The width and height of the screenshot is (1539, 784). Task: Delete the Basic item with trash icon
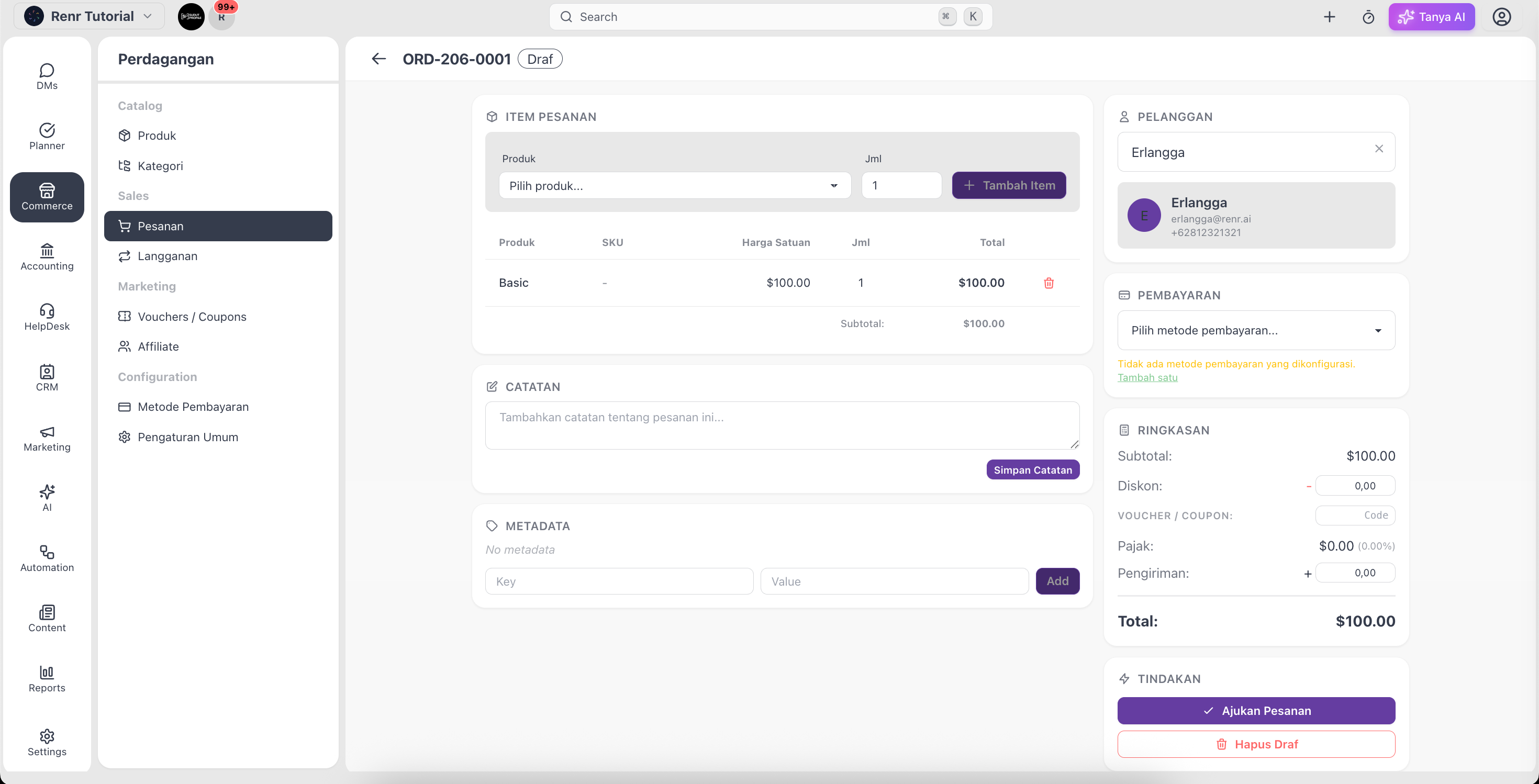(x=1049, y=283)
